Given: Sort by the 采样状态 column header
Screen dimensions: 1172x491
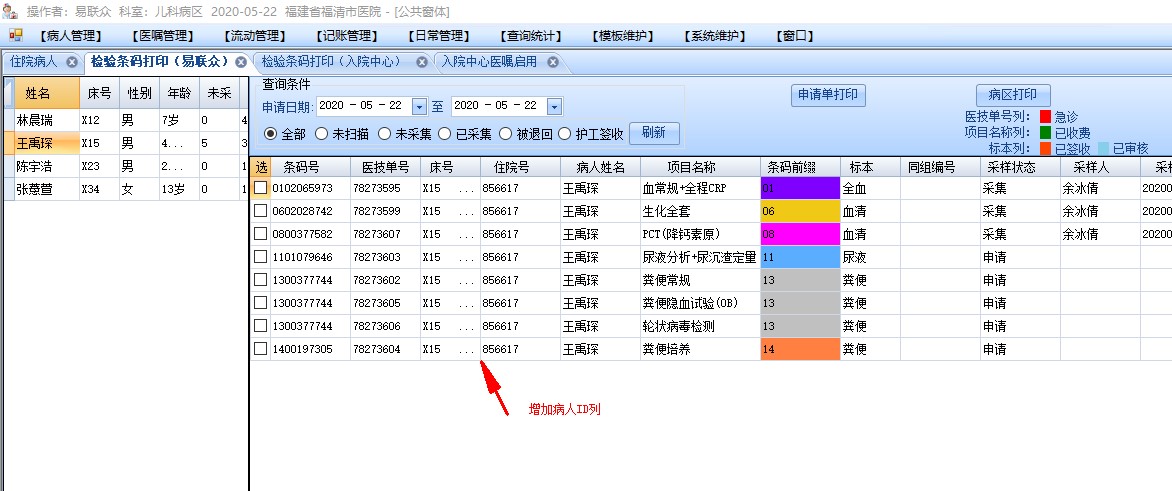Looking at the screenshot, I should click(1020, 167).
